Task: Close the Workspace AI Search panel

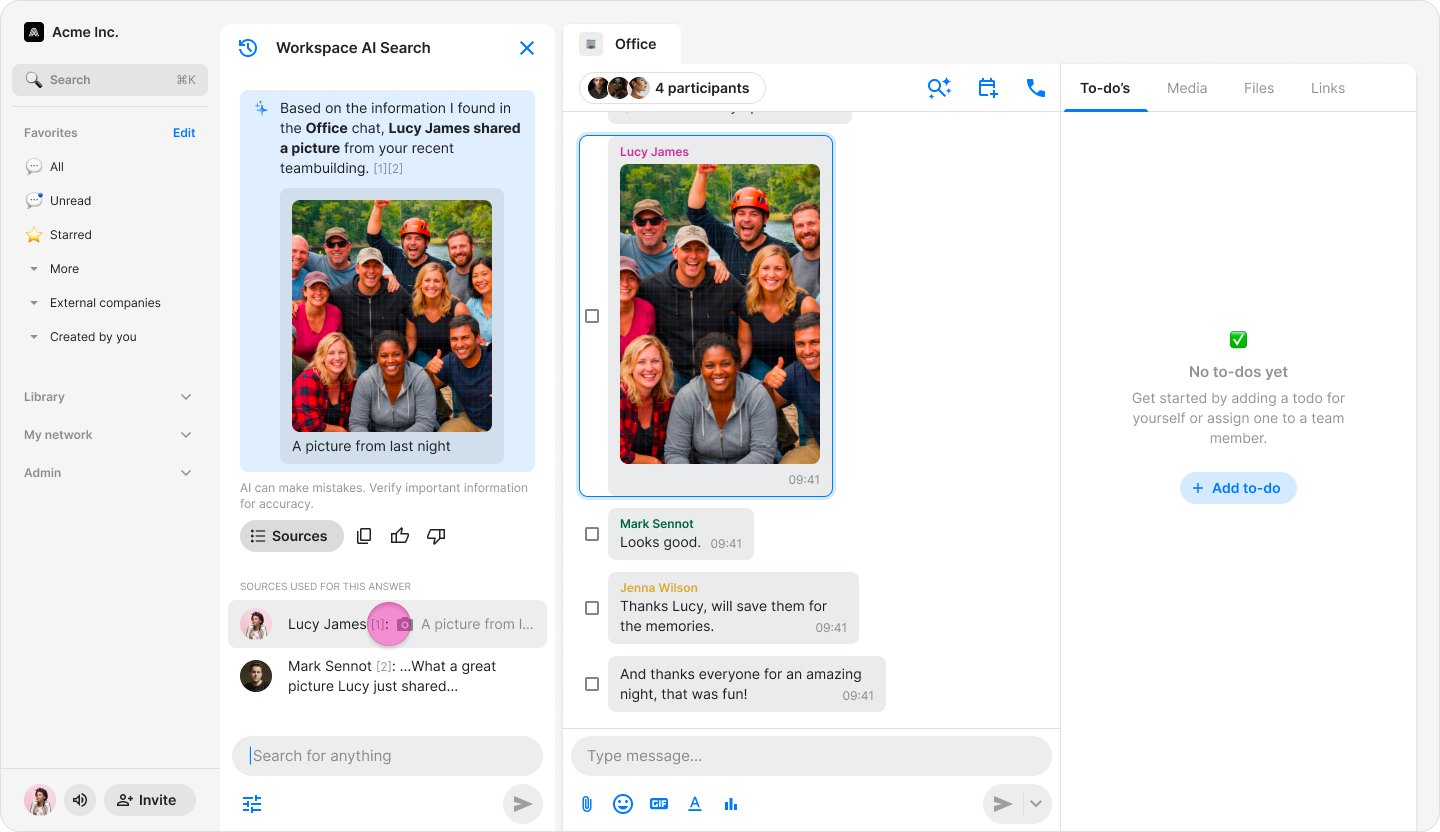Action: [x=527, y=48]
